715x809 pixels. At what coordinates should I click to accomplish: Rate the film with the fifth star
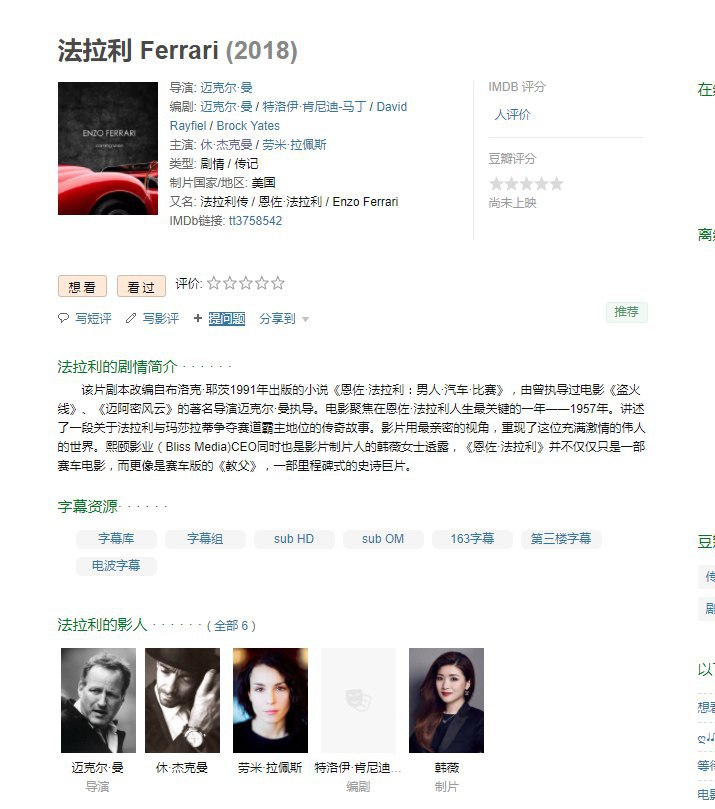coord(278,283)
